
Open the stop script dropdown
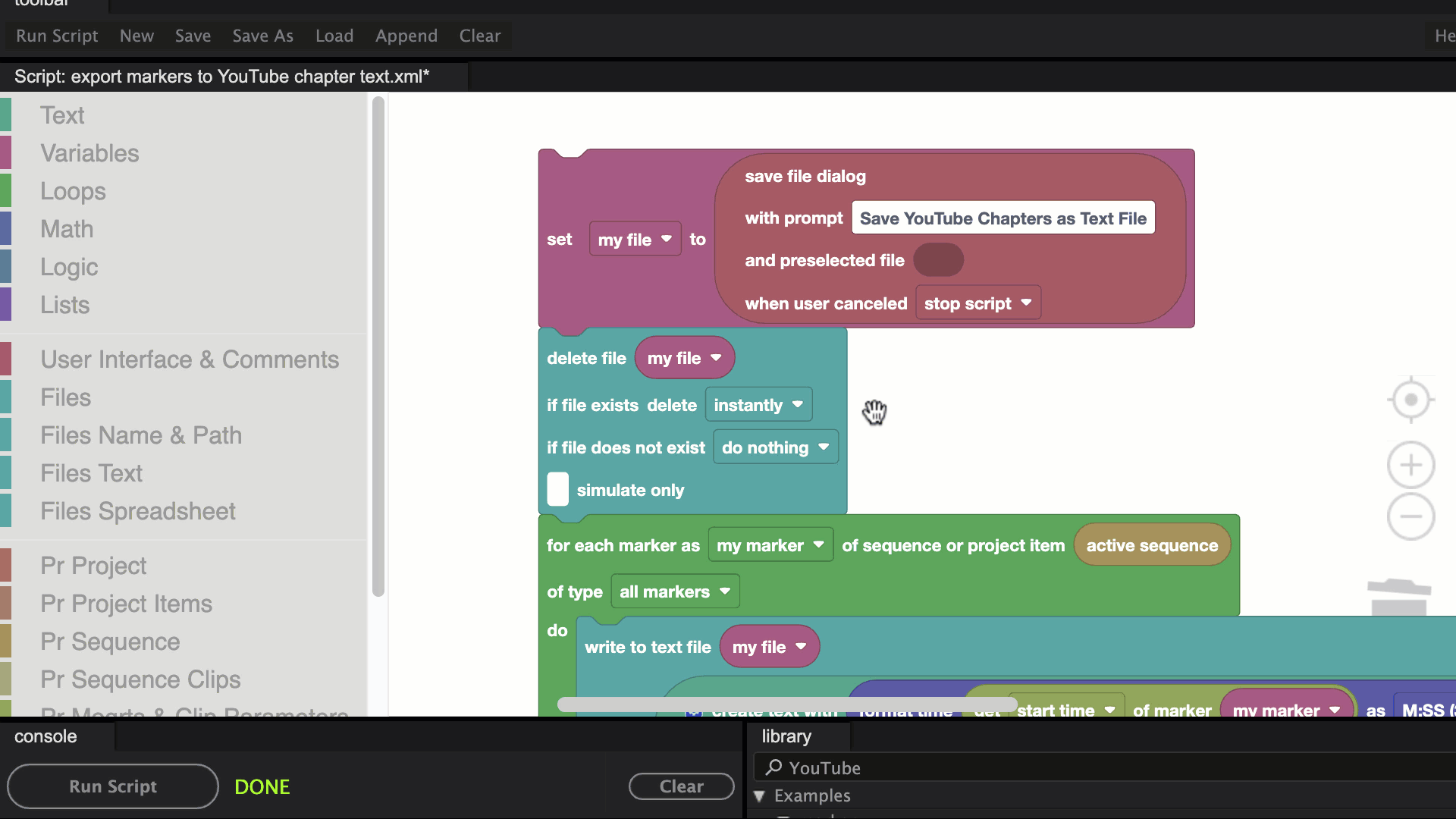(x=977, y=303)
